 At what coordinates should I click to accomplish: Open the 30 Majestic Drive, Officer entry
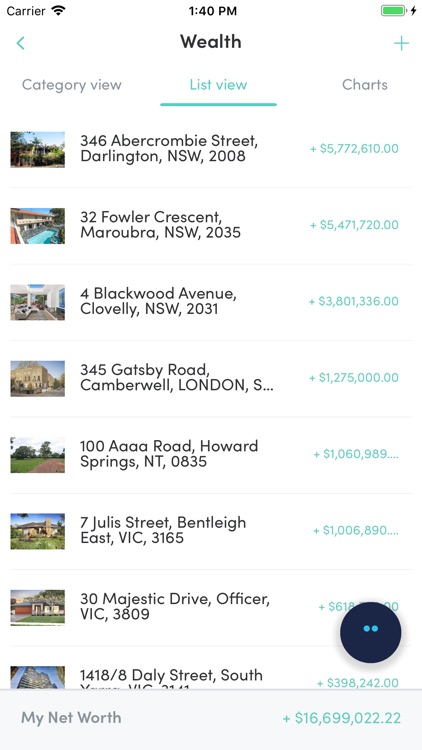[211, 607]
